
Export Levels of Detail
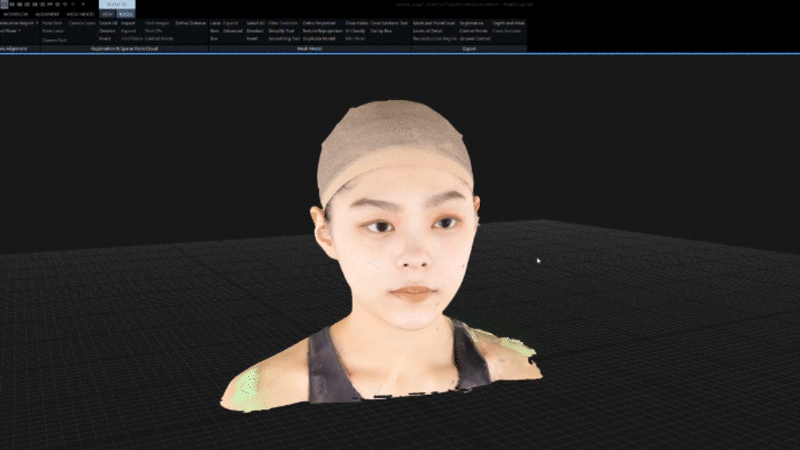pyautogui.click(x=428, y=31)
